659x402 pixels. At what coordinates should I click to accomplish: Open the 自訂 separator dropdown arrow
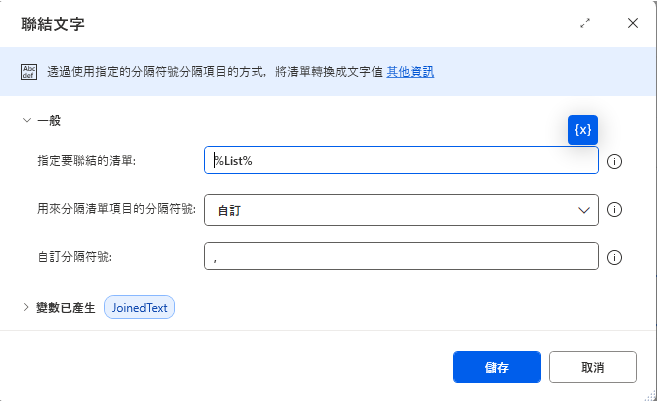(x=583, y=210)
